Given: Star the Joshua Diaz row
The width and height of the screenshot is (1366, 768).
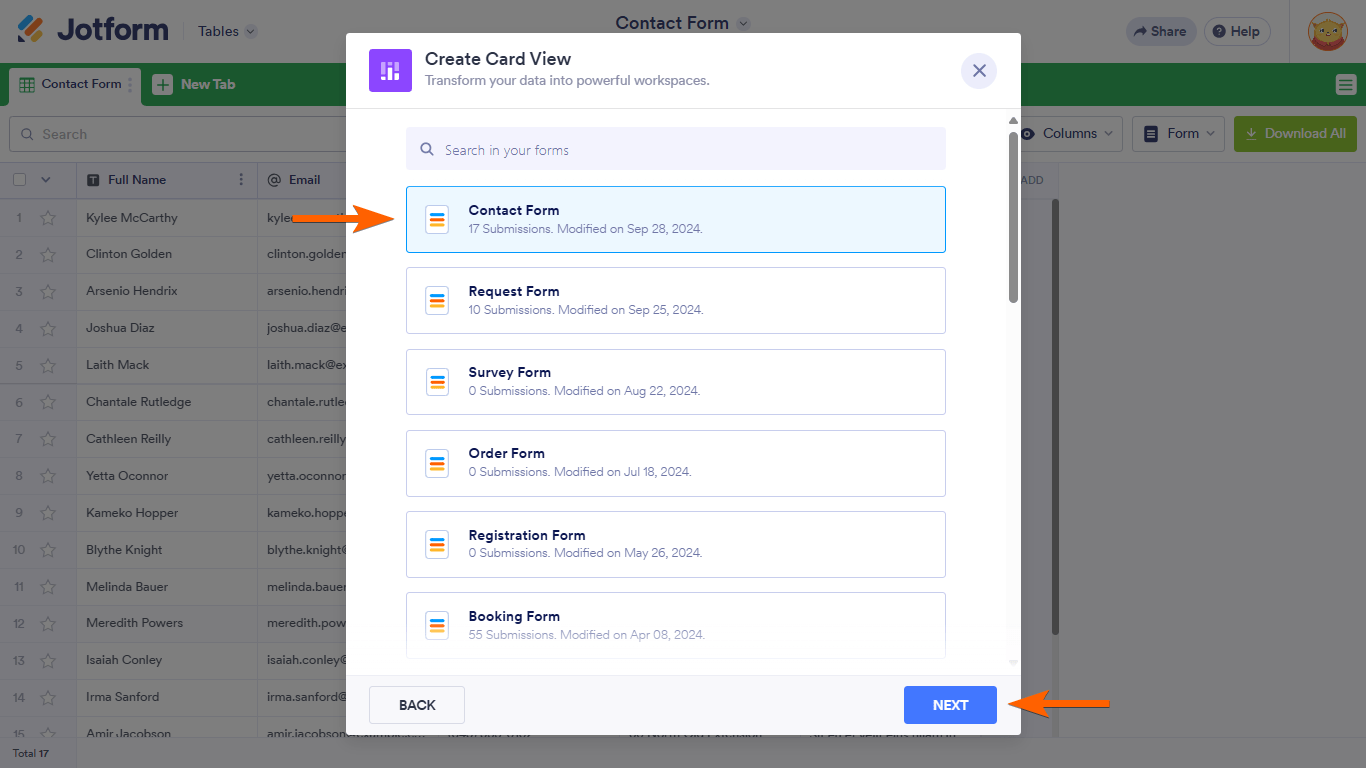Looking at the screenshot, I should coord(47,328).
